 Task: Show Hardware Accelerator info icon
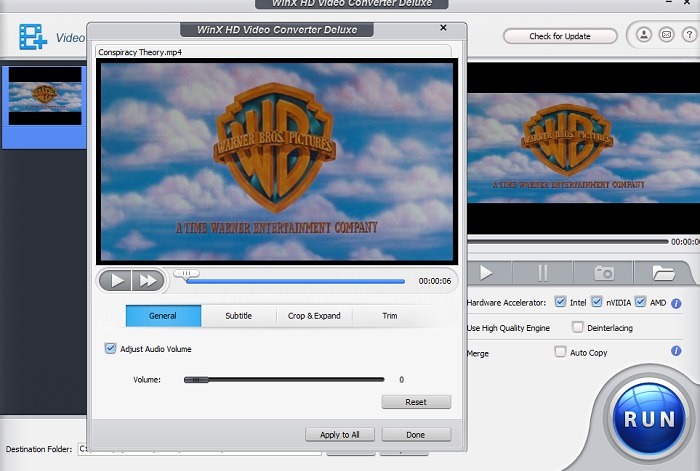(x=676, y=304)
